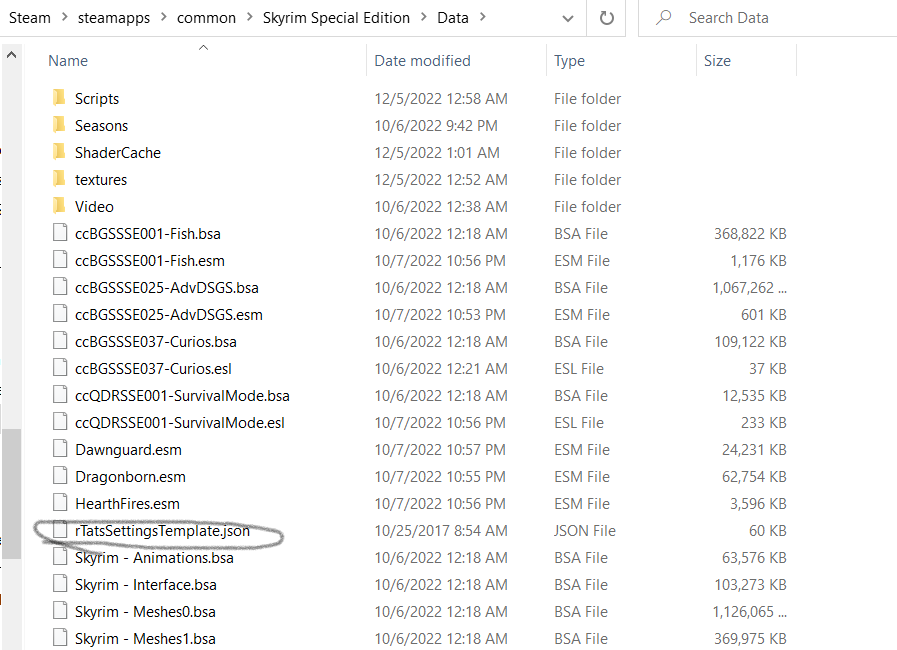Expand the chevron after steamapps breadcrumb

point(164,17)
